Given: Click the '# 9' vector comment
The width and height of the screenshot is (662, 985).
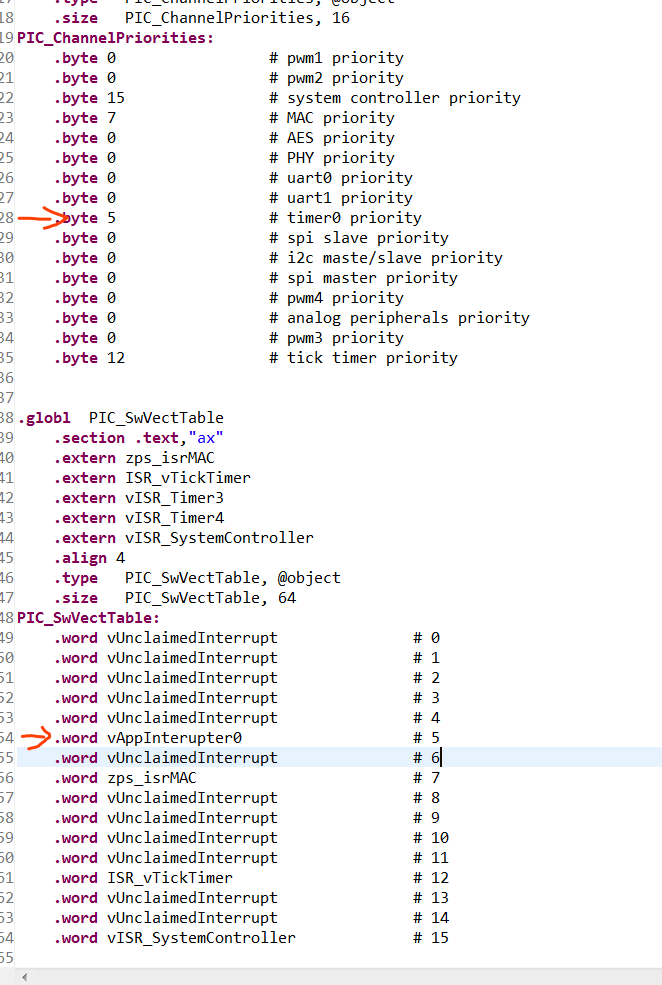Looking at the screenshot, I should click(x=426, y=819).
